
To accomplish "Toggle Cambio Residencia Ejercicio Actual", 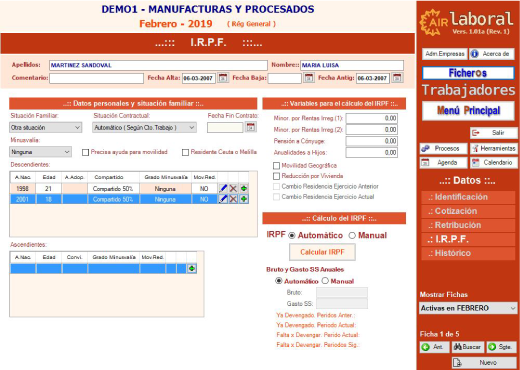I will click(276, 197).
